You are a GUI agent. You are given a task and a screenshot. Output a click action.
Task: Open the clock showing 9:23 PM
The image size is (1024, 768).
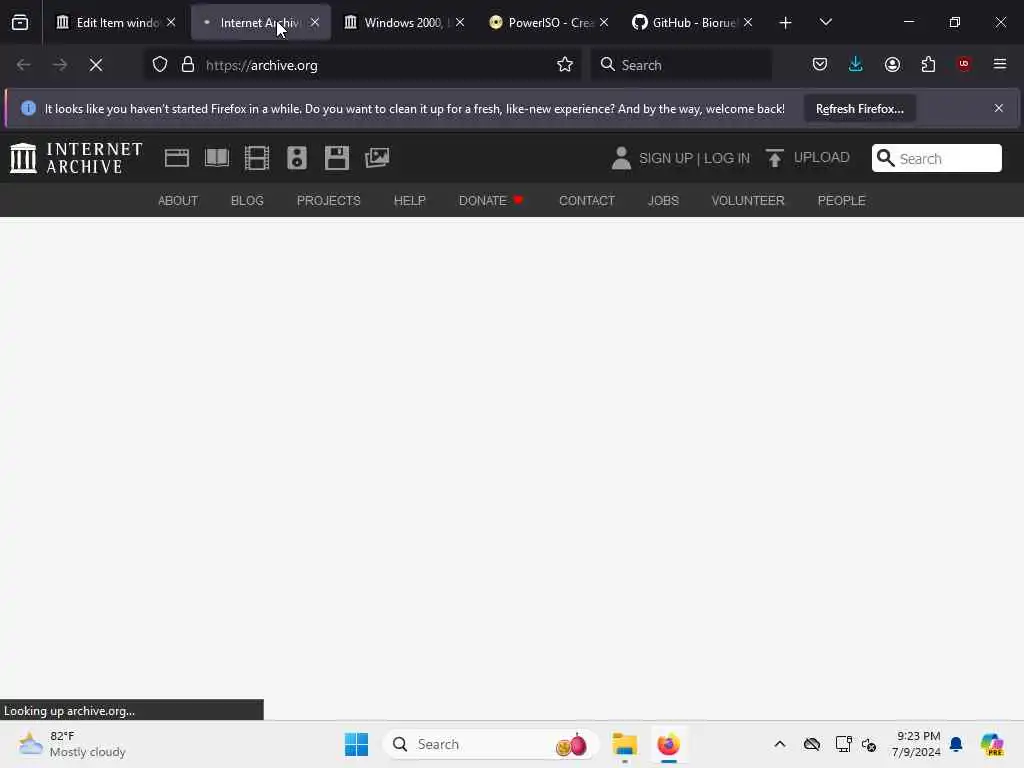click(917, 744)
